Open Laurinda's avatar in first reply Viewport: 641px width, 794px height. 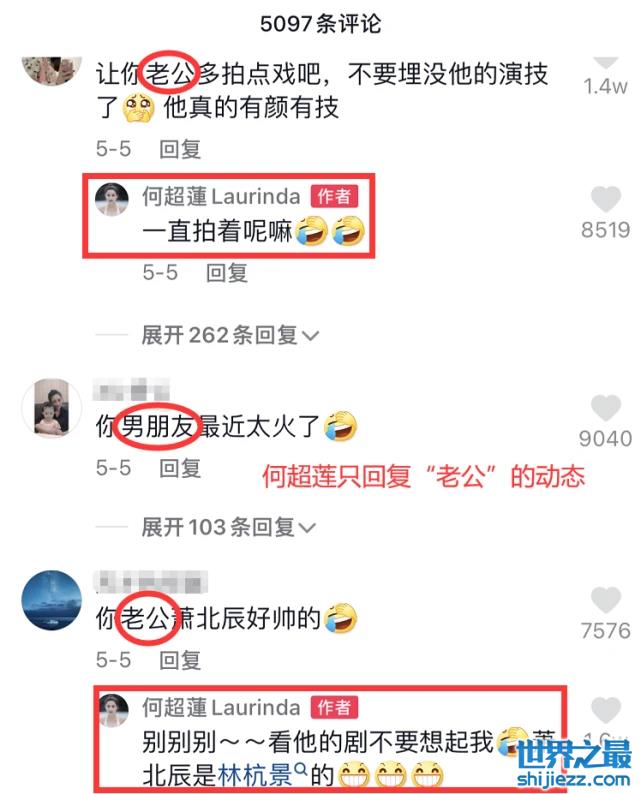tap(112, 199)
